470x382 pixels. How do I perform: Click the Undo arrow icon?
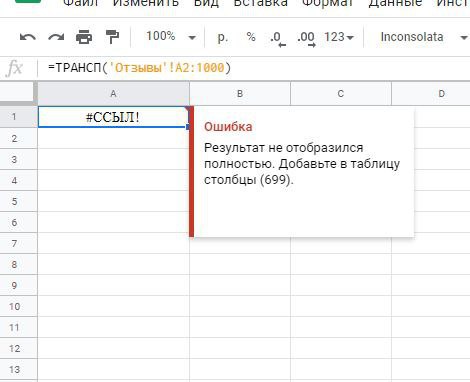coord(28,37)
